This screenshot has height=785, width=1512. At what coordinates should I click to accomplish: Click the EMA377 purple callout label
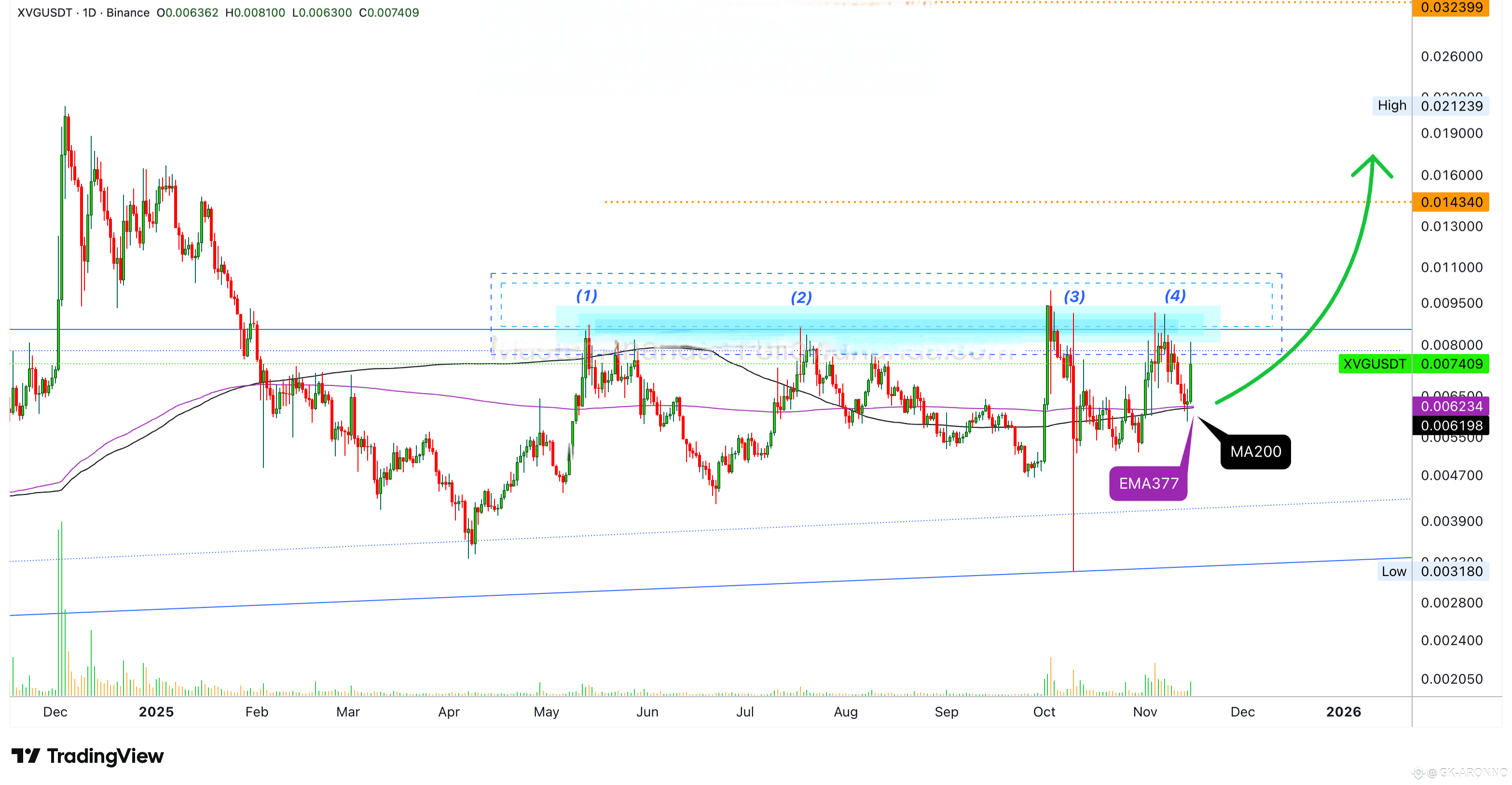[x=1148, y=483]
